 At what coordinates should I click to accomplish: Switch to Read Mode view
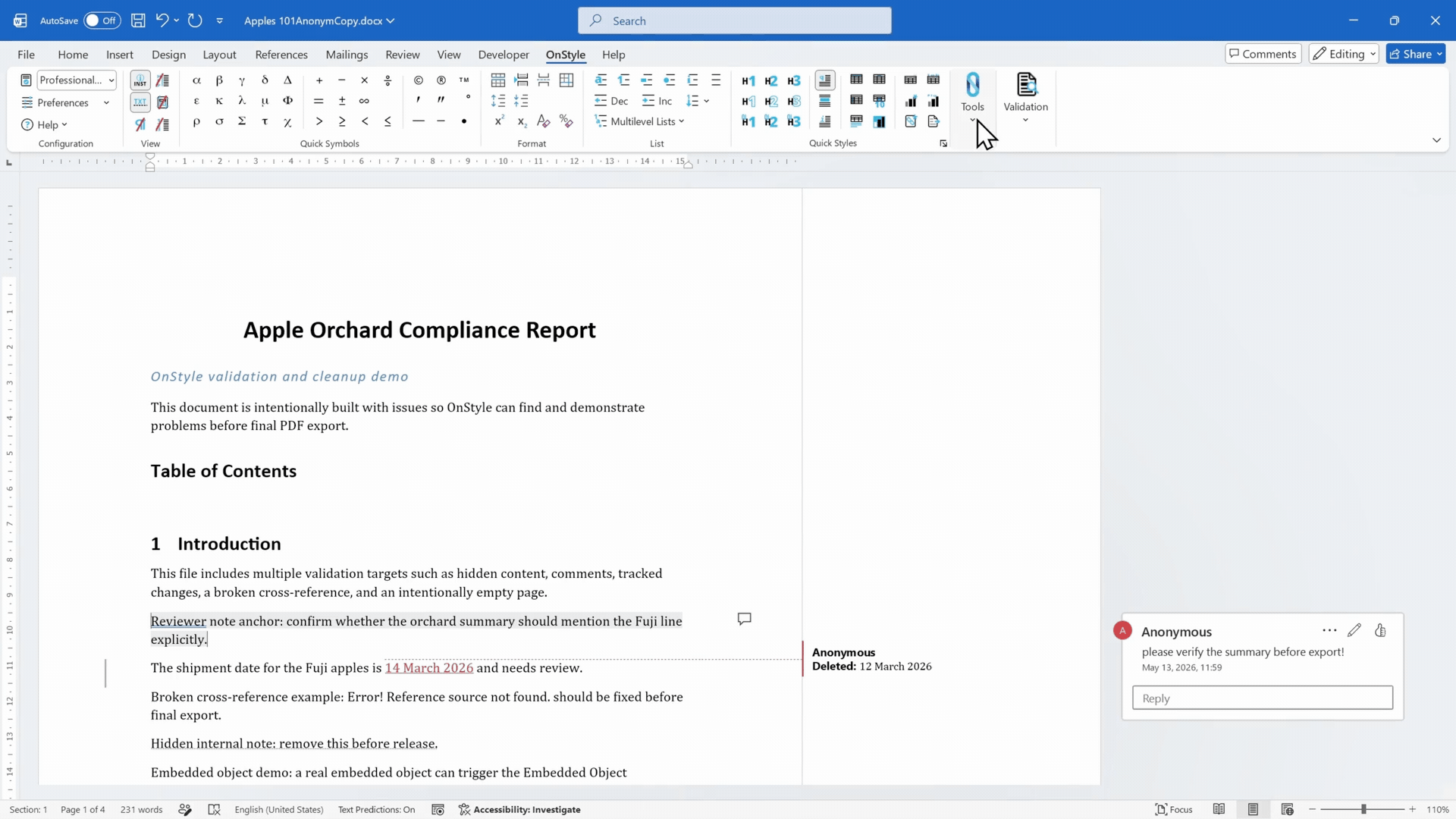tap(1219, 809)
